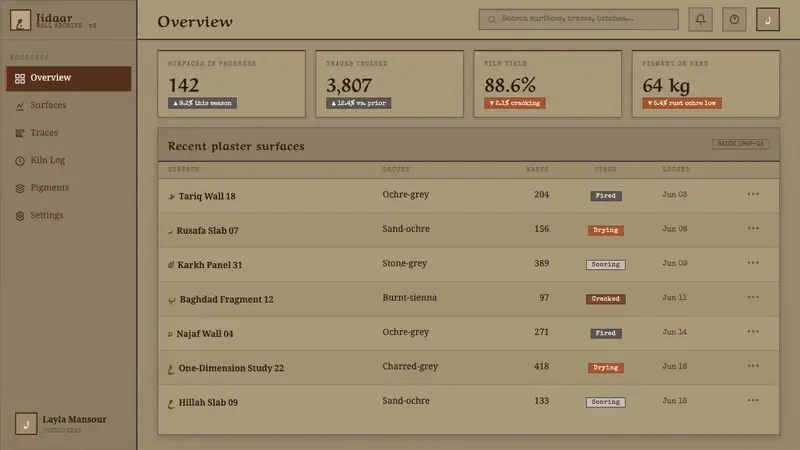Open the Surfaces section
Viewport: 800px width, 450px height.
tap(68, 105)
